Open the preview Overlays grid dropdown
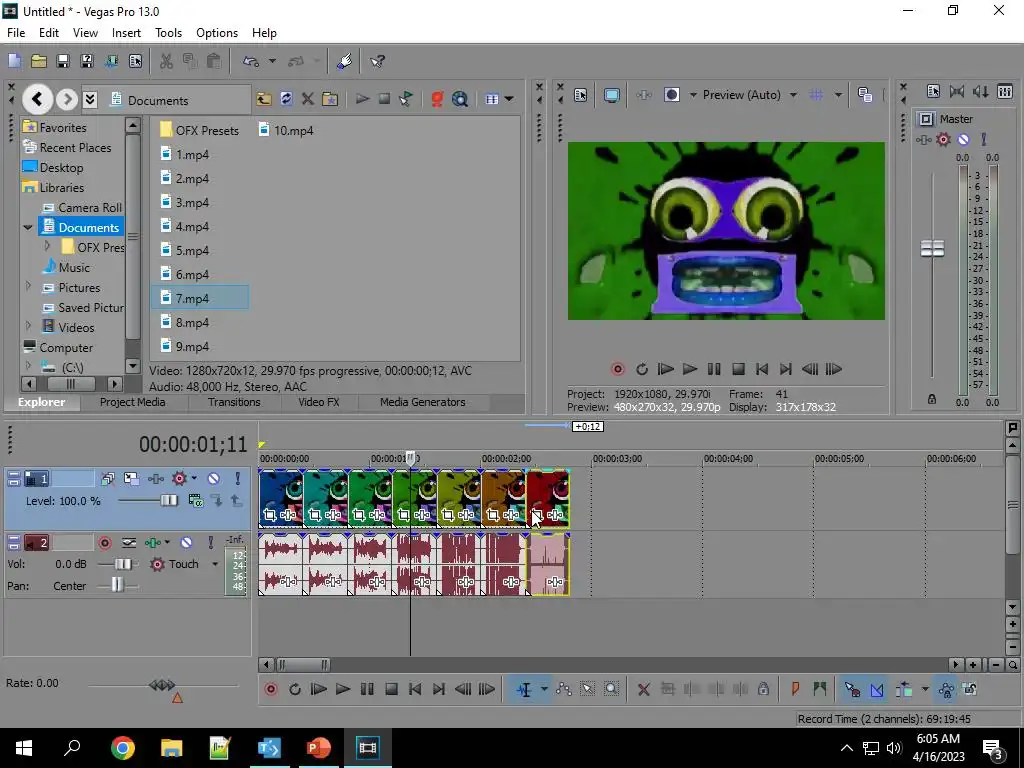Image resolution: width=1024 pixels, height=768 pixels. coord(838,95)
